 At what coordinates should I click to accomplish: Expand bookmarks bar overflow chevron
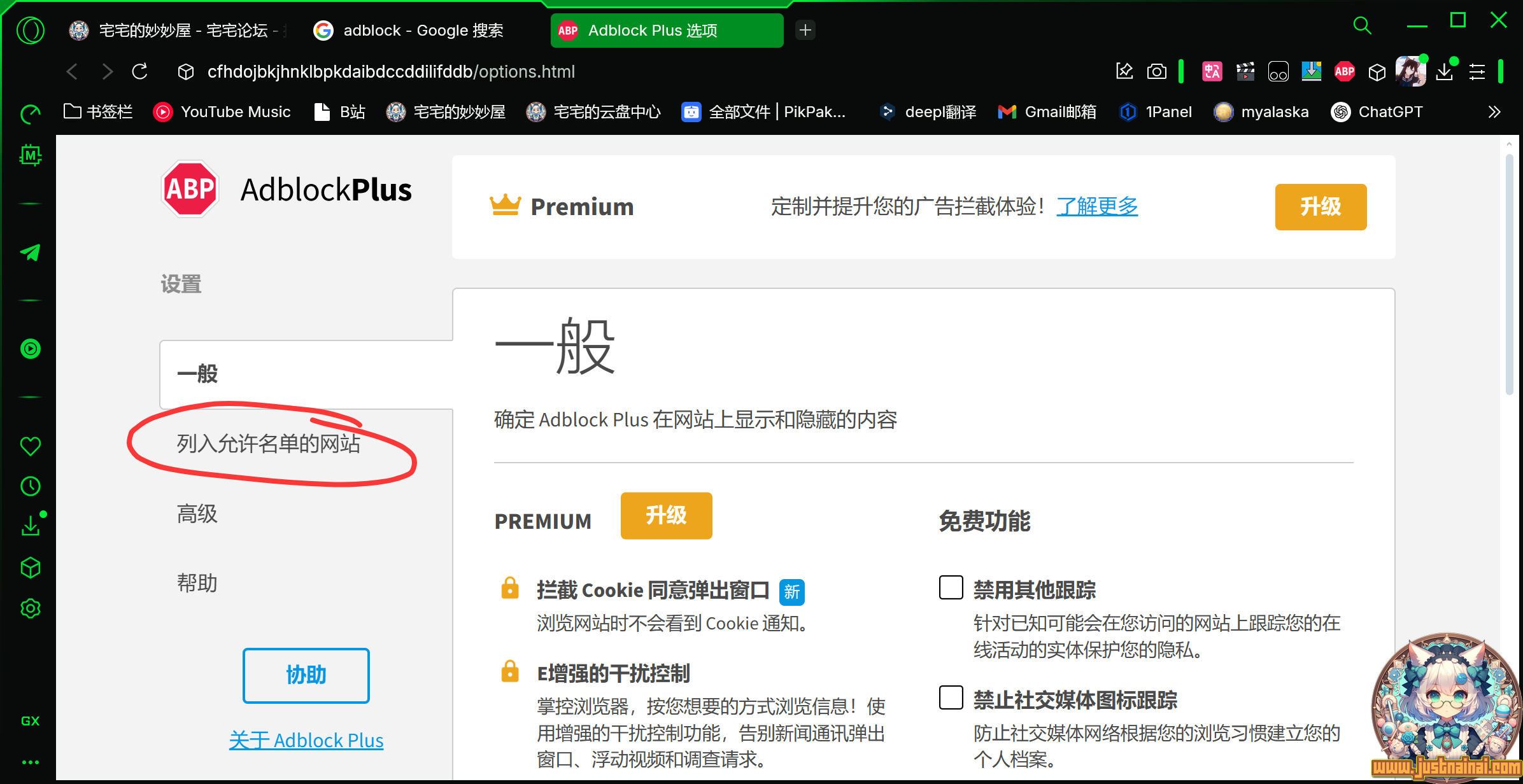click(x=1494, y=112)
